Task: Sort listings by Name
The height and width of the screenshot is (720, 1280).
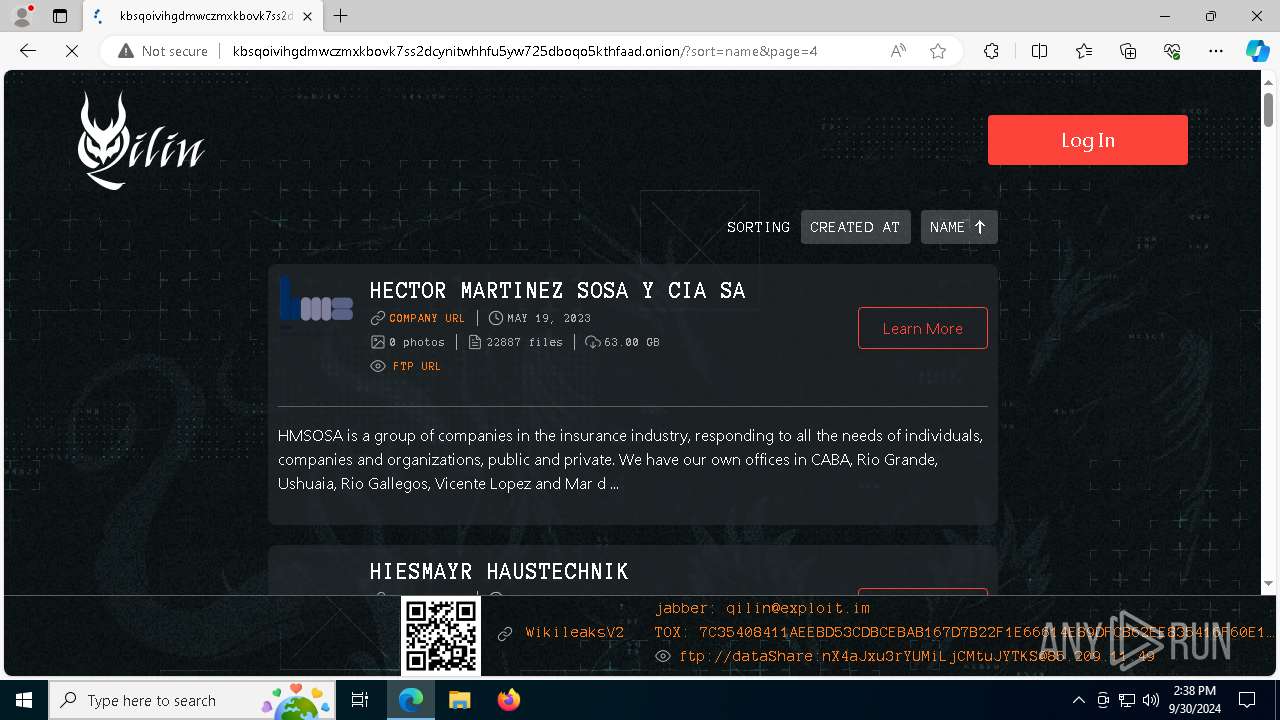Action: pos(958,227)
